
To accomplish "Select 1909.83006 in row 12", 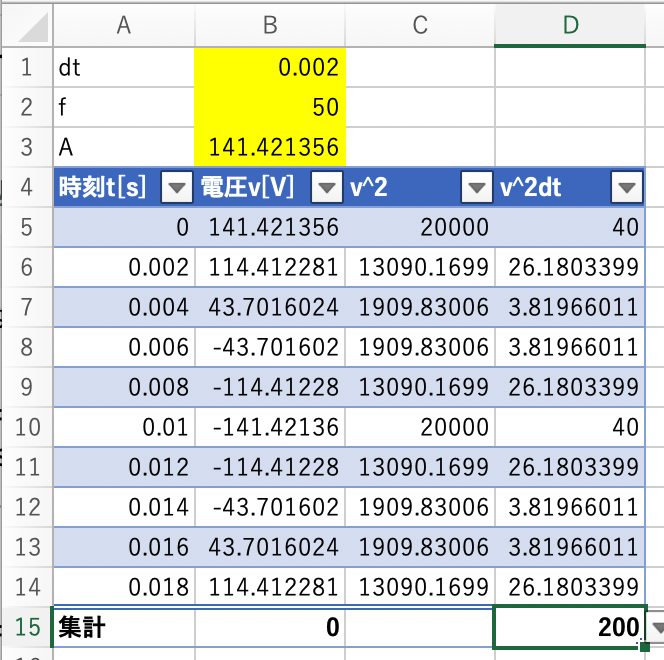I will tap(420, 507).
